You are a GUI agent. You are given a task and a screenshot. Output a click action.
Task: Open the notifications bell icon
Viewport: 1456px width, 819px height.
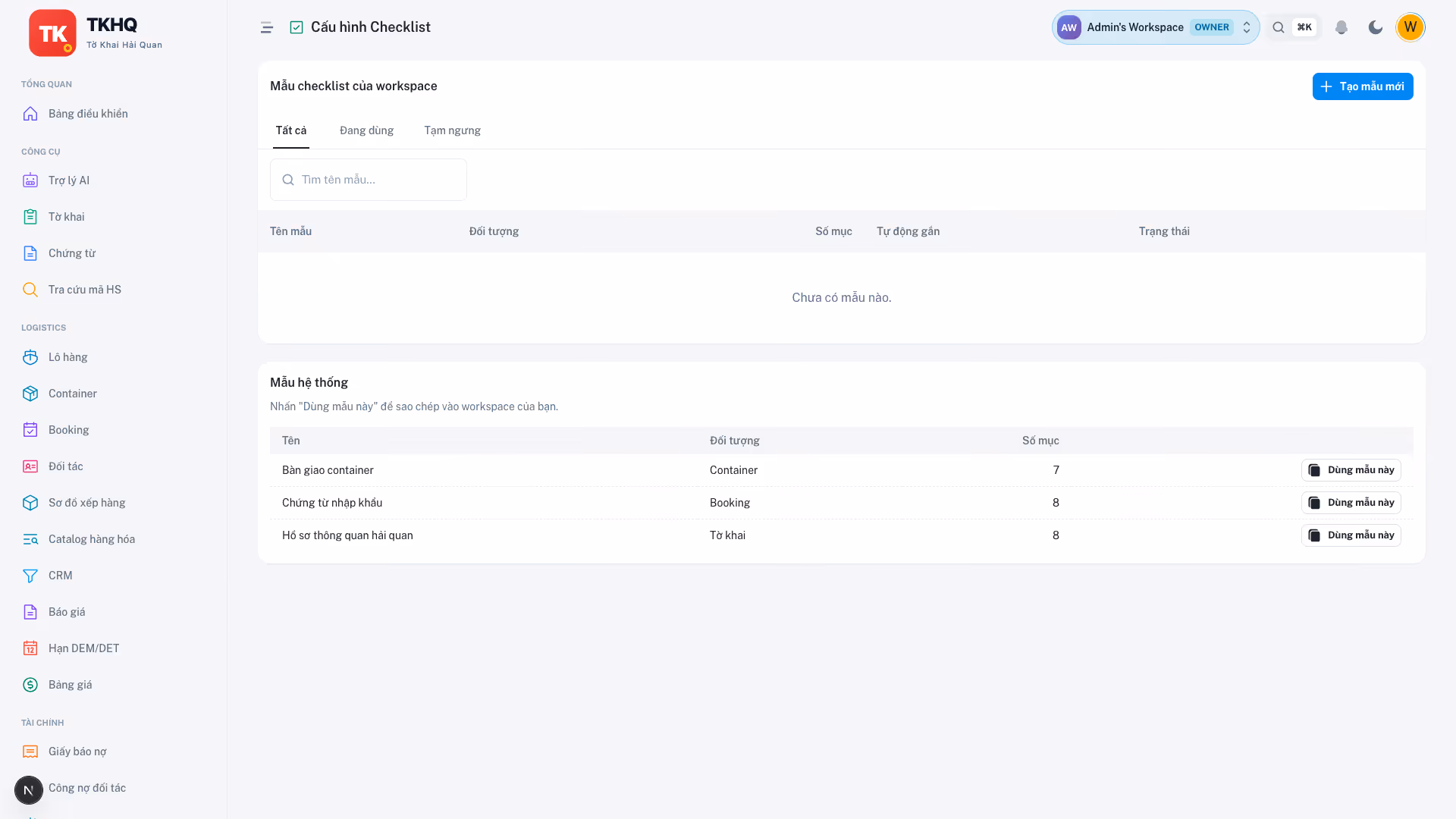coord(1341,27)
